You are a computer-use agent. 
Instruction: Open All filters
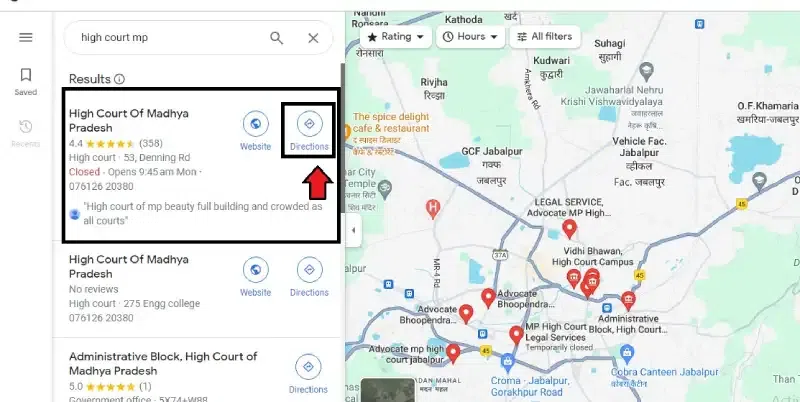point(544,37)
